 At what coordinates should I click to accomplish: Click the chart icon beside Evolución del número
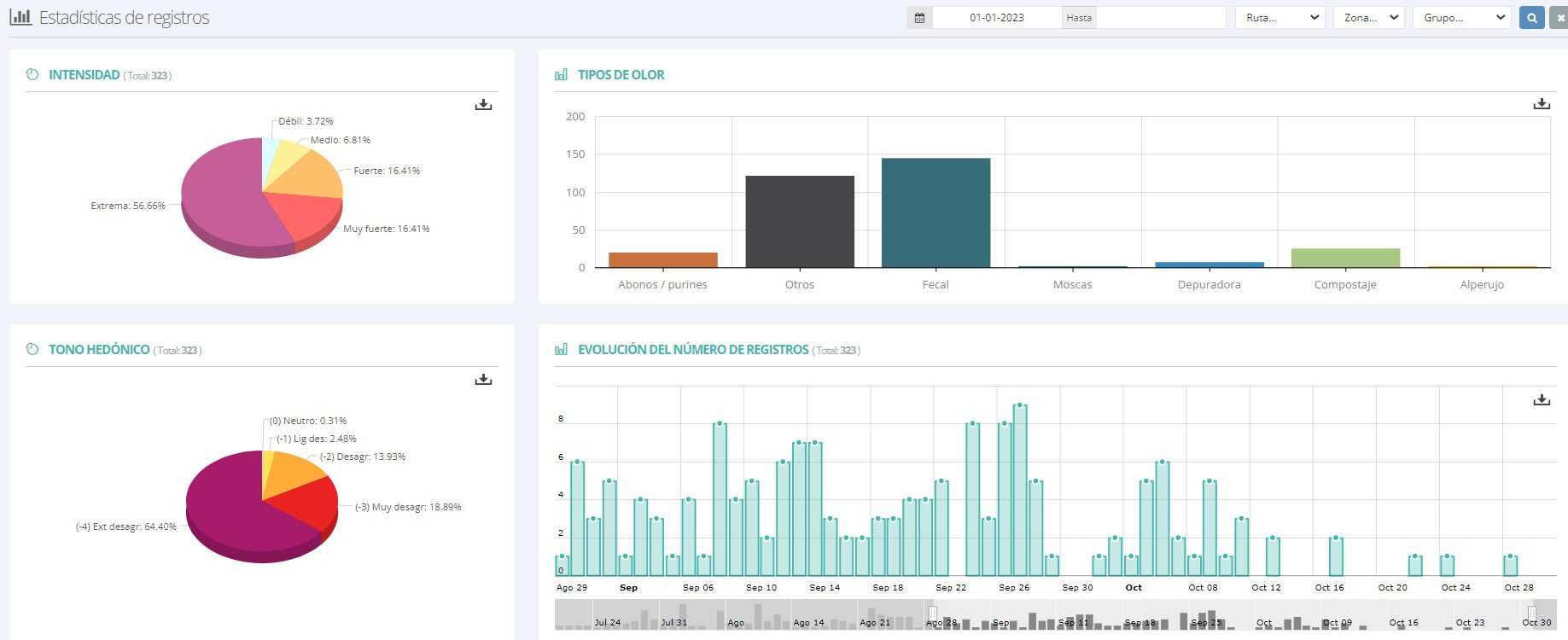[561, 350]
